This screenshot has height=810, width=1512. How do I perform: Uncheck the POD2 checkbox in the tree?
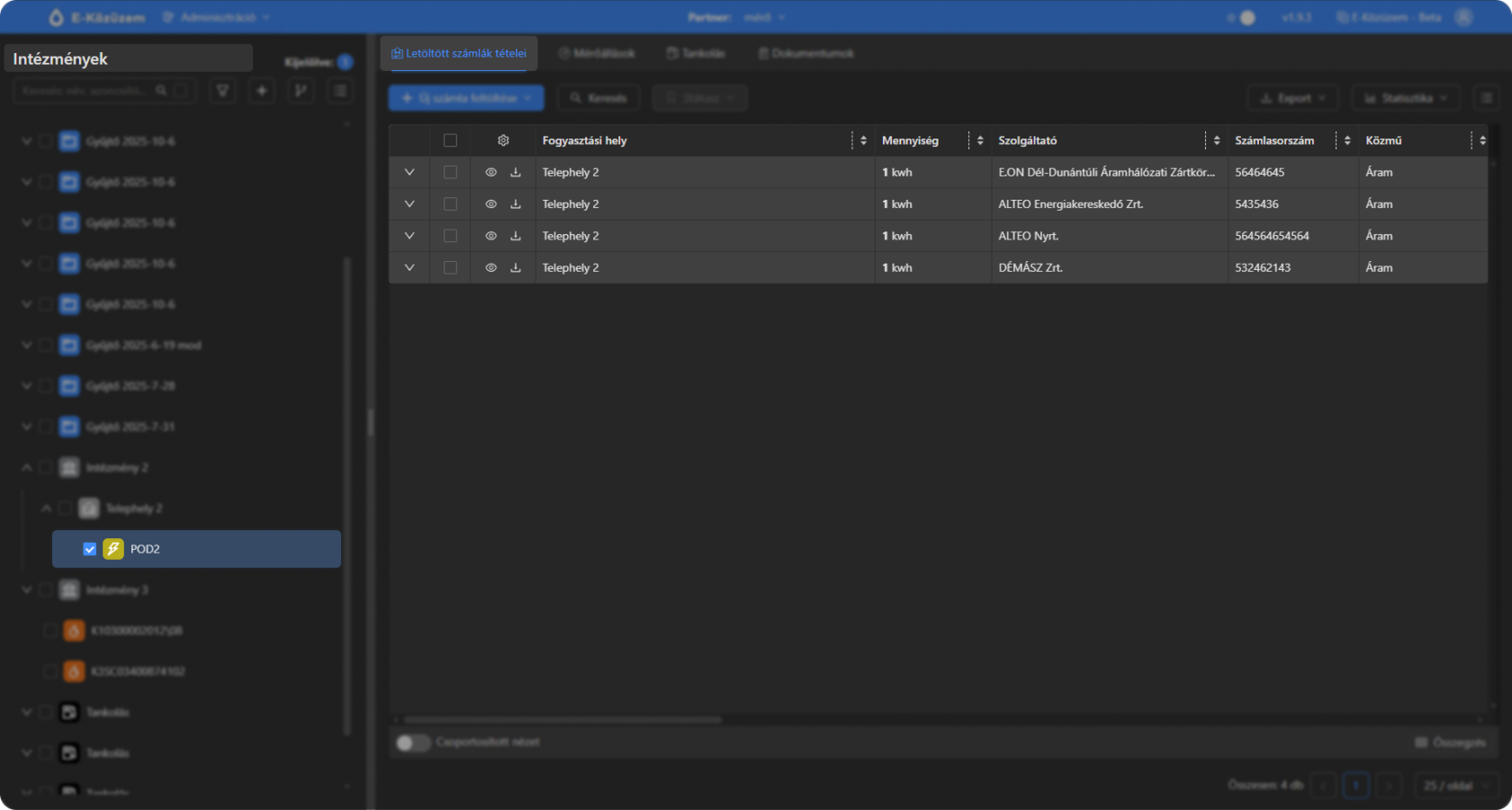90,549
